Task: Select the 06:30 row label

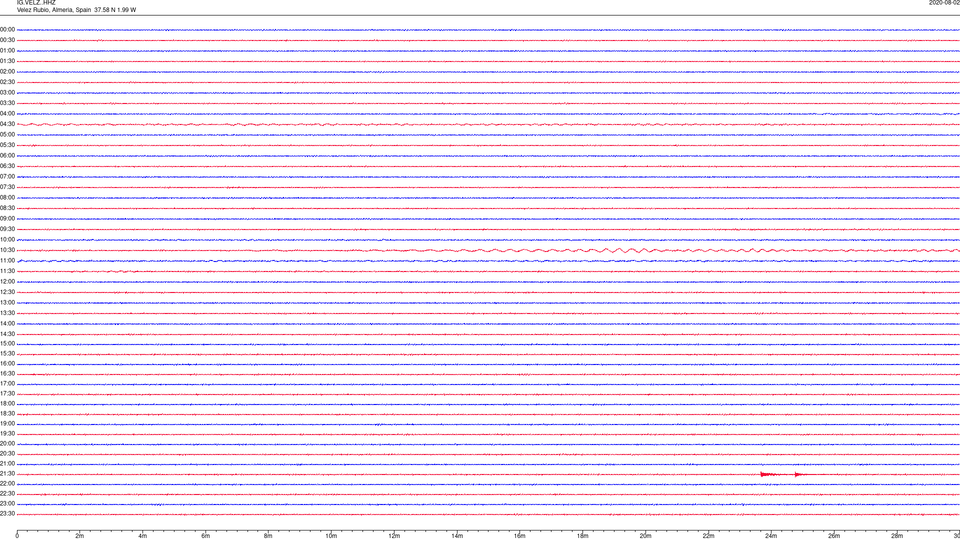Action: point(7,166)
